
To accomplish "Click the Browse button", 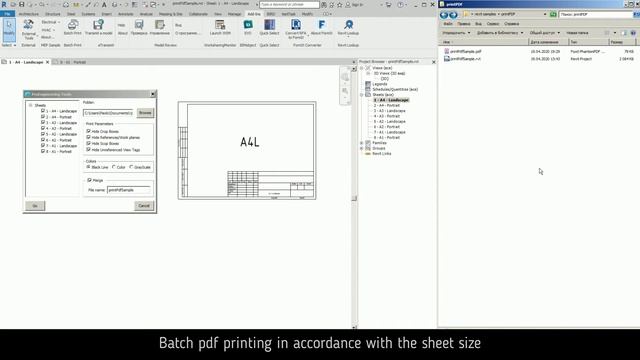I will click(x=145, y=113).
